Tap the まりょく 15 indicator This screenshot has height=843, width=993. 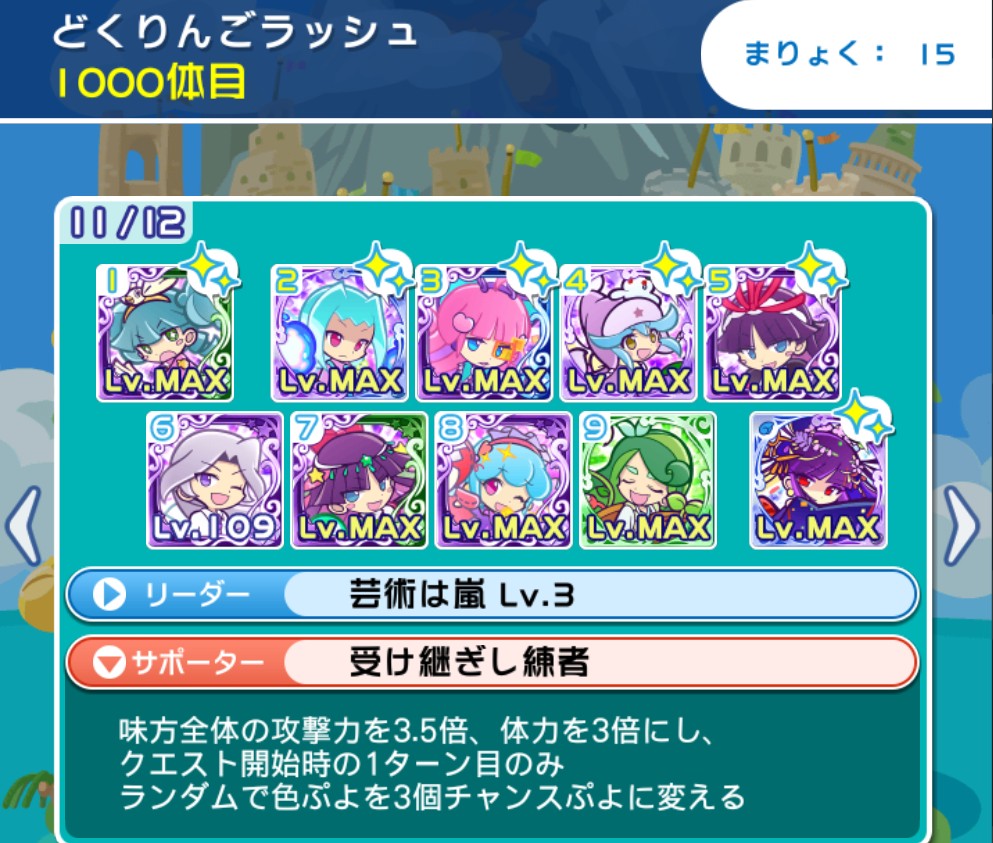point(849,54)
